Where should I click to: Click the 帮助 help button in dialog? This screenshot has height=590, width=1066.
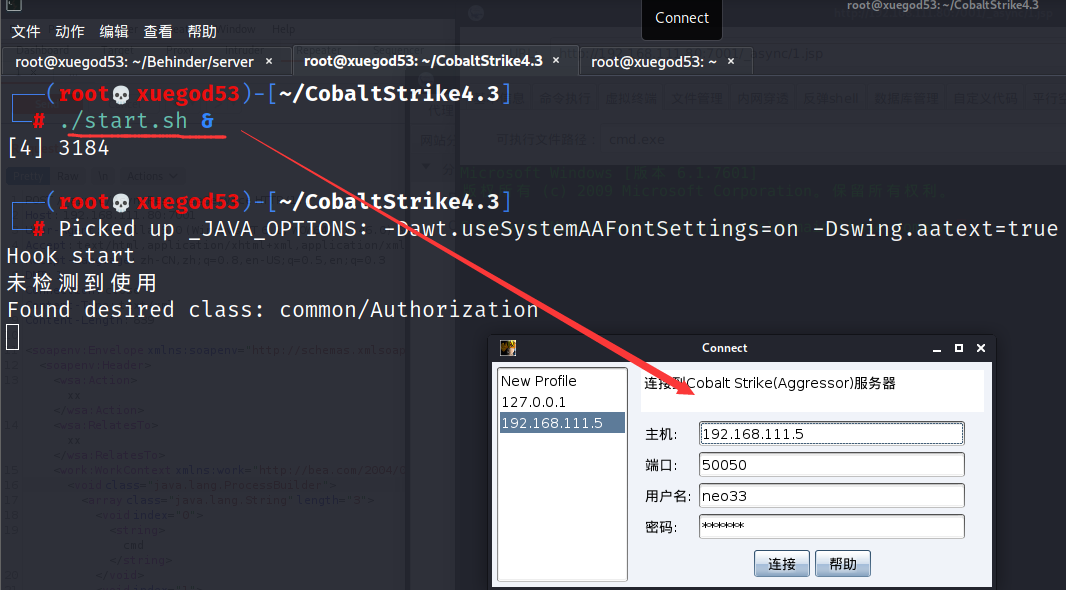coord(843,563)
